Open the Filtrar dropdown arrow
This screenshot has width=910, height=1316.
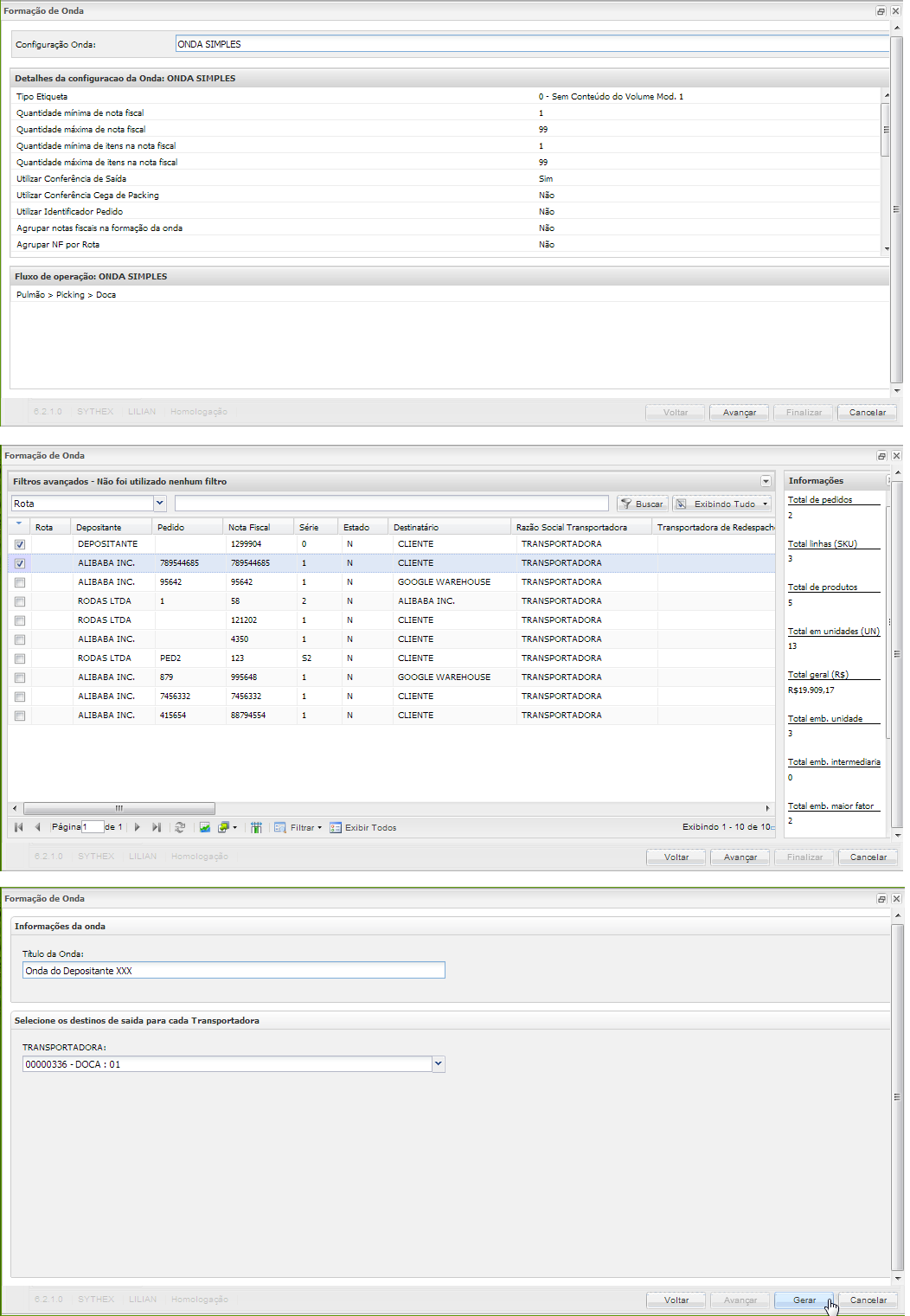319,827
